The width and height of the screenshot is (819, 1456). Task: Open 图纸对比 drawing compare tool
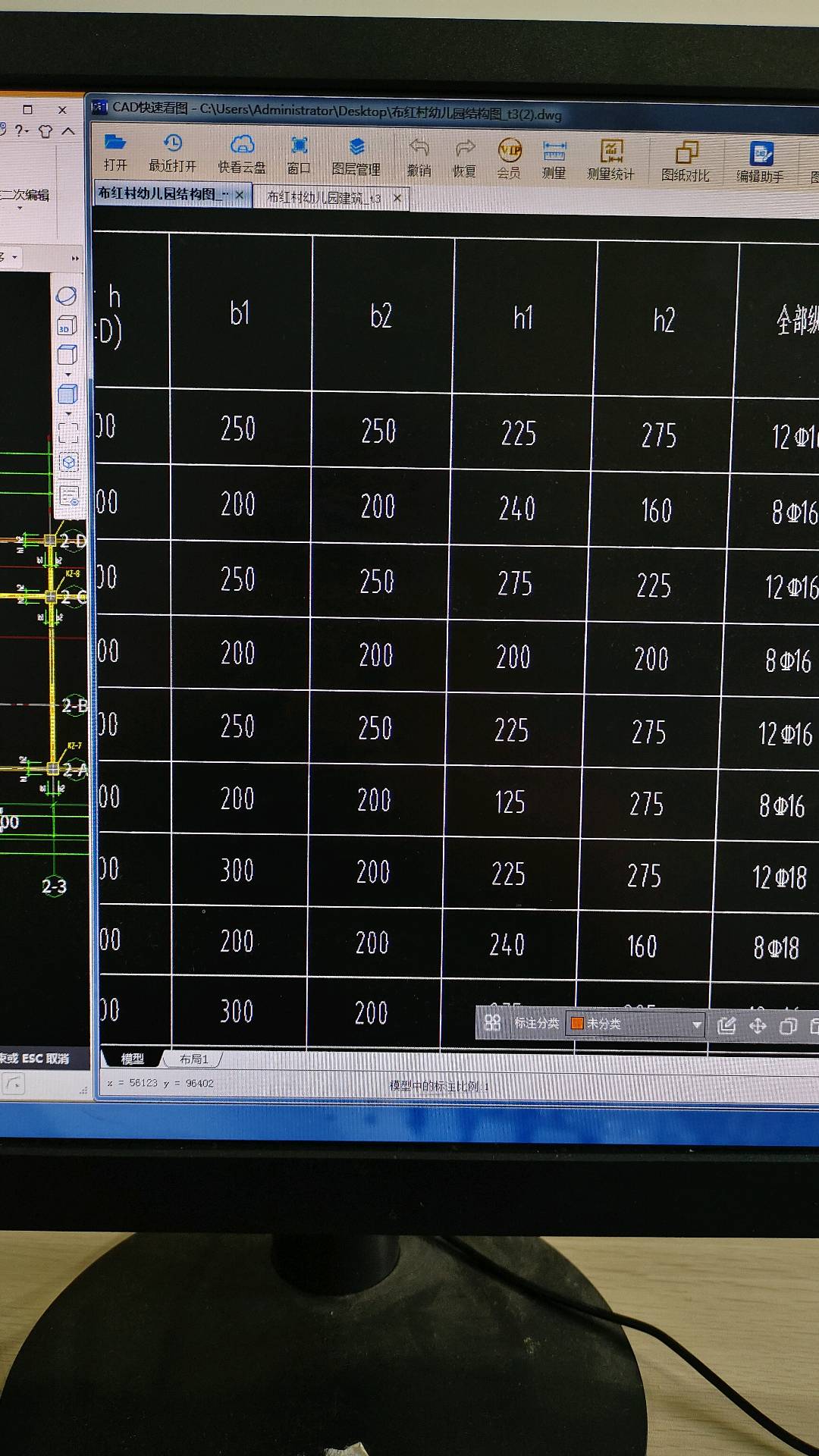point(686,162)
